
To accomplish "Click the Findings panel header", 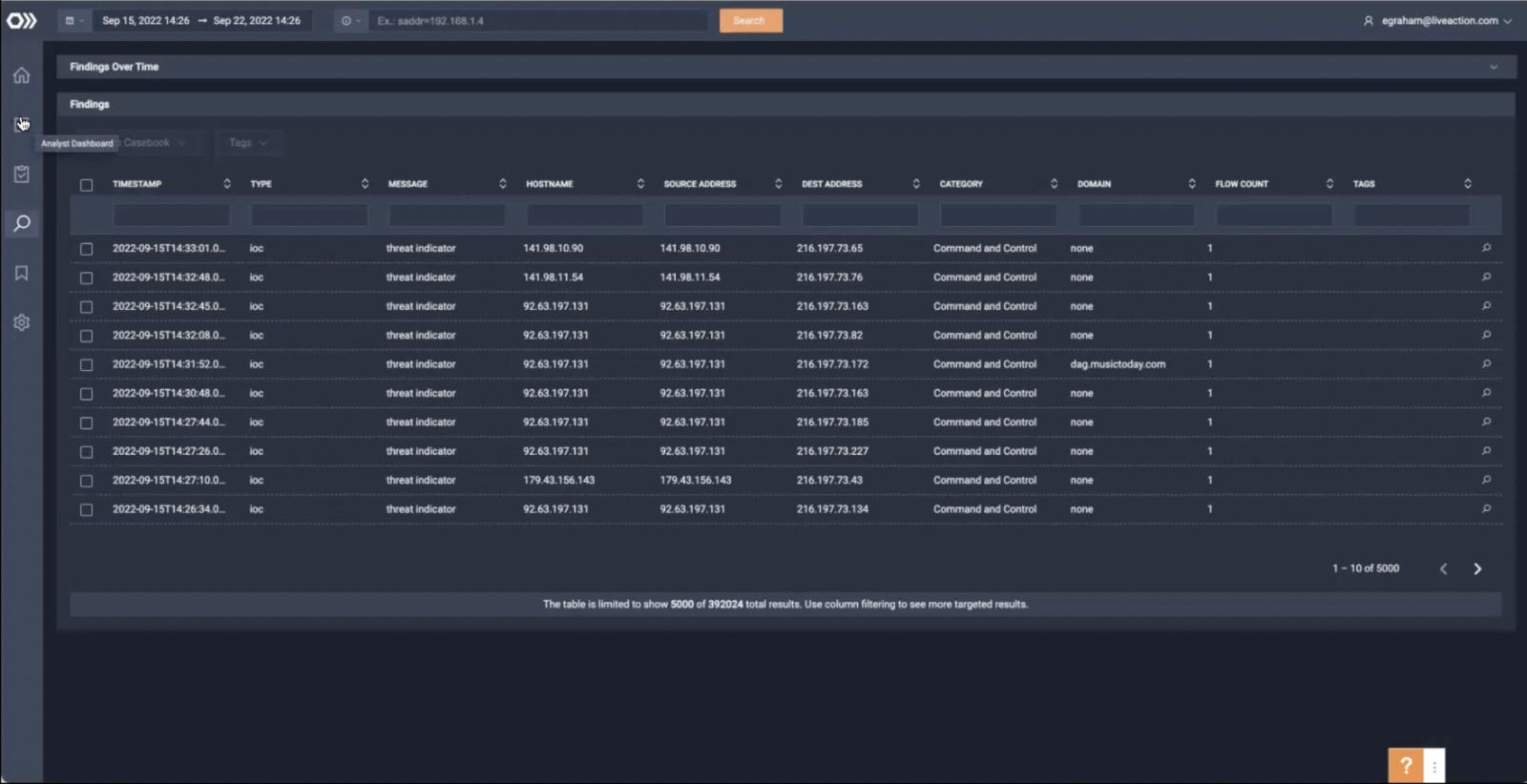I will (x=785, y=104).
